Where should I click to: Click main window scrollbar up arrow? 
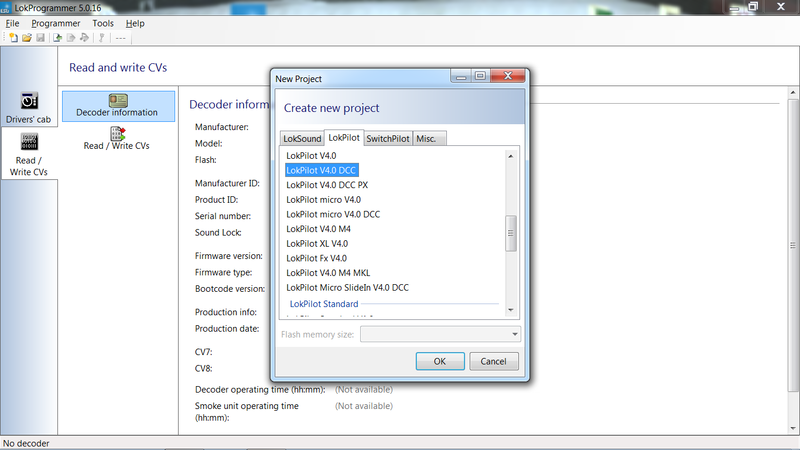tap(793, 92)
